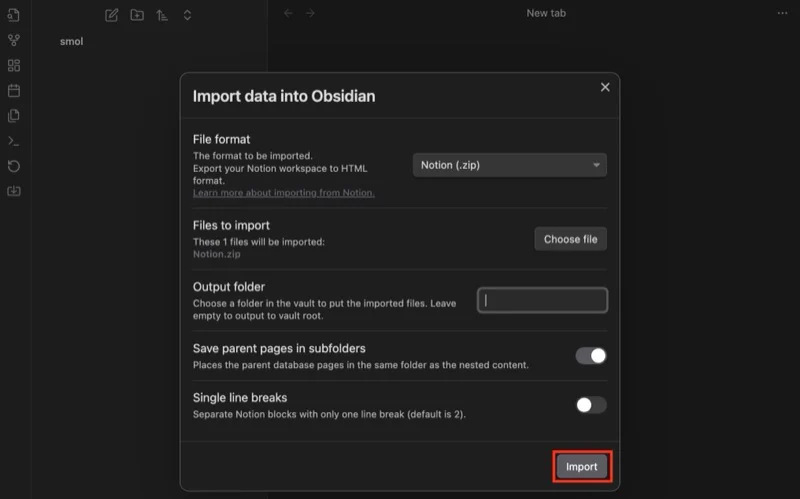Select smol vault name in sidebar
Image resolution: width=800 pixels, height=499 pixels.
click(x=71, y=41)
